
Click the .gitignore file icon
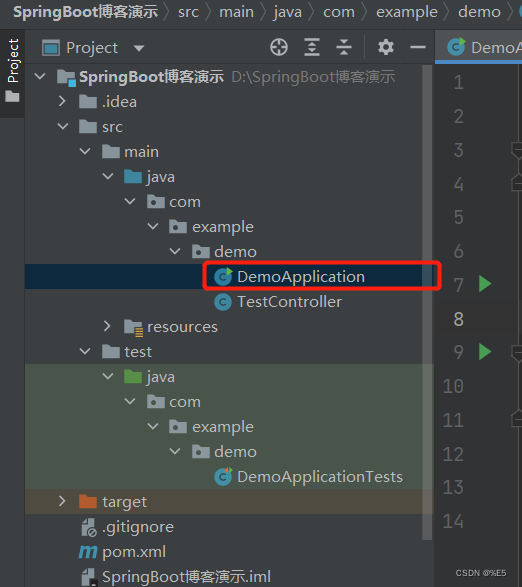pos(89,527)
